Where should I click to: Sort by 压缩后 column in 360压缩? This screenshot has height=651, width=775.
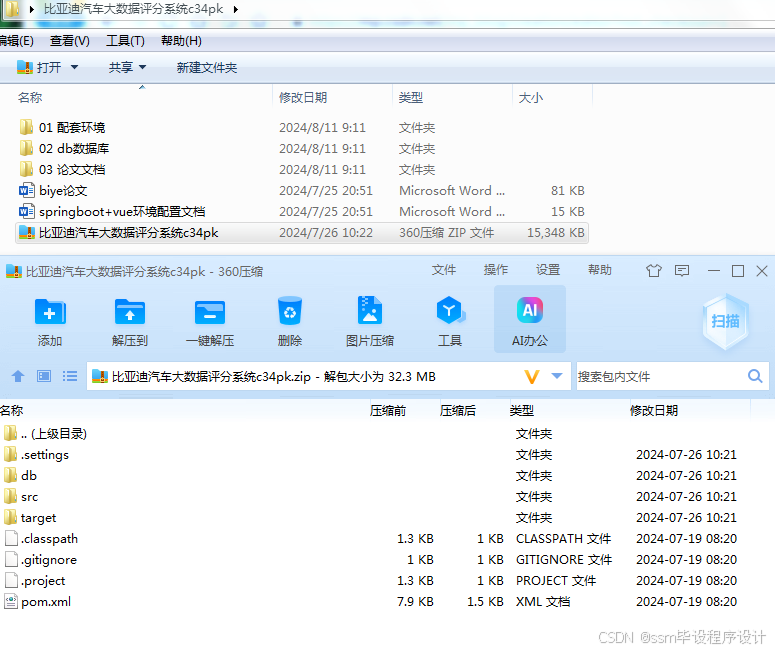458,410
